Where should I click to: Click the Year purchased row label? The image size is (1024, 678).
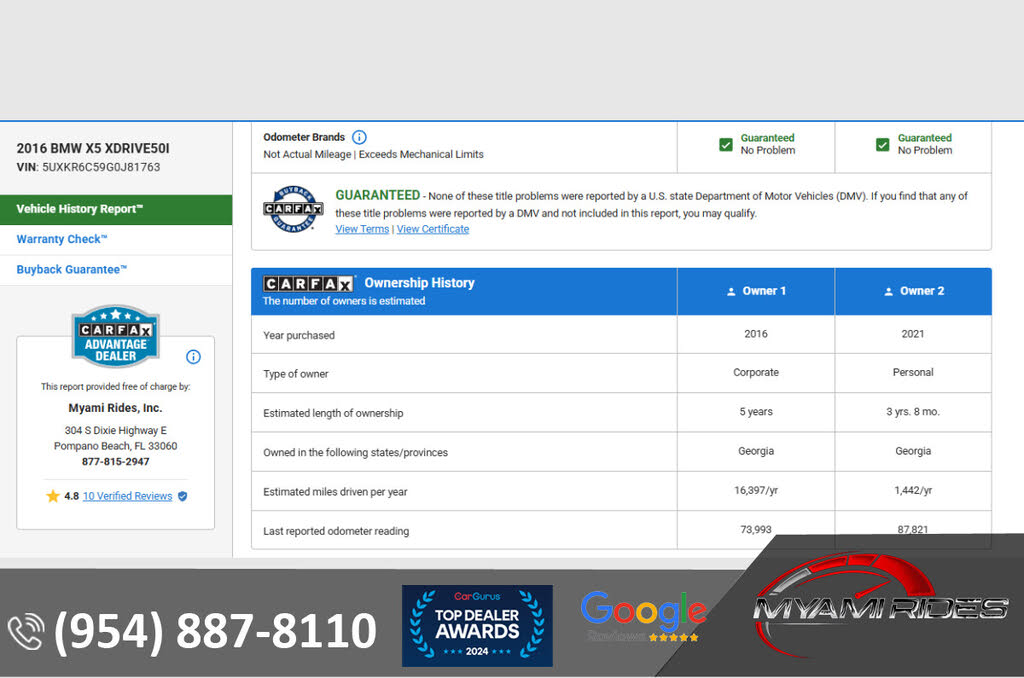point(299,335)
